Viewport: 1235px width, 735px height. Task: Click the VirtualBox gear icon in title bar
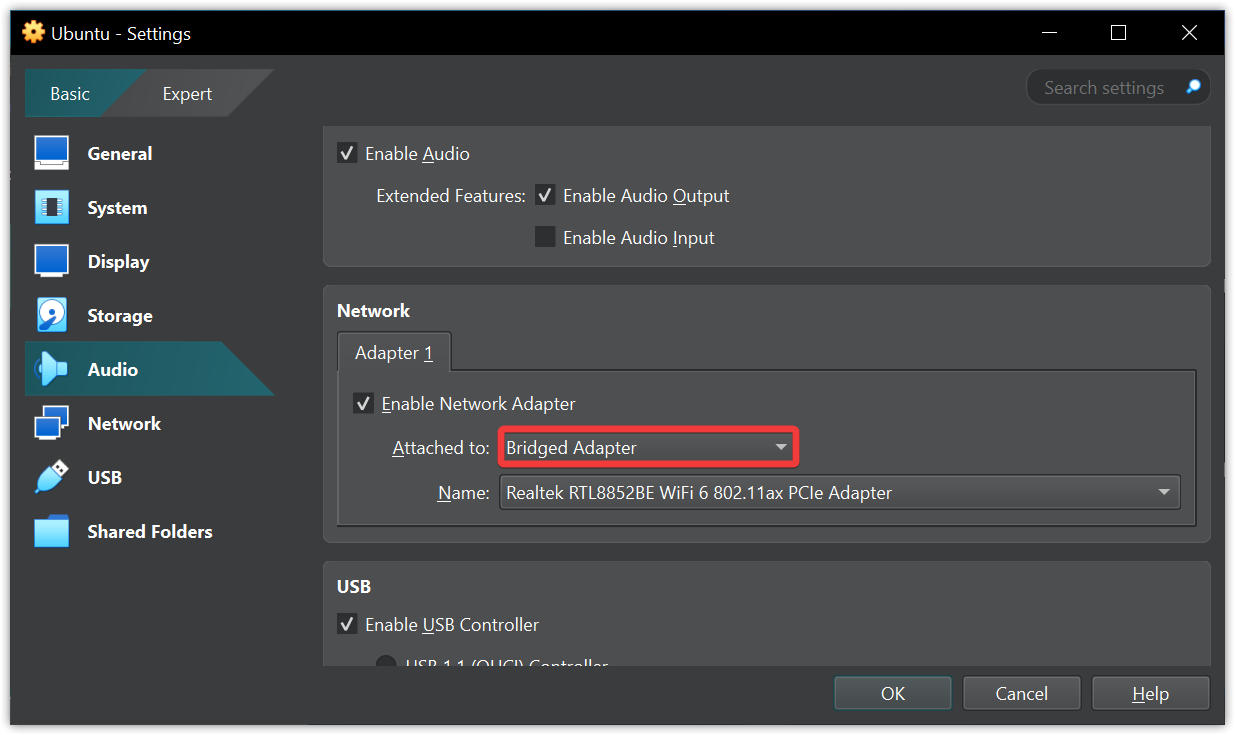click(33, 33)
